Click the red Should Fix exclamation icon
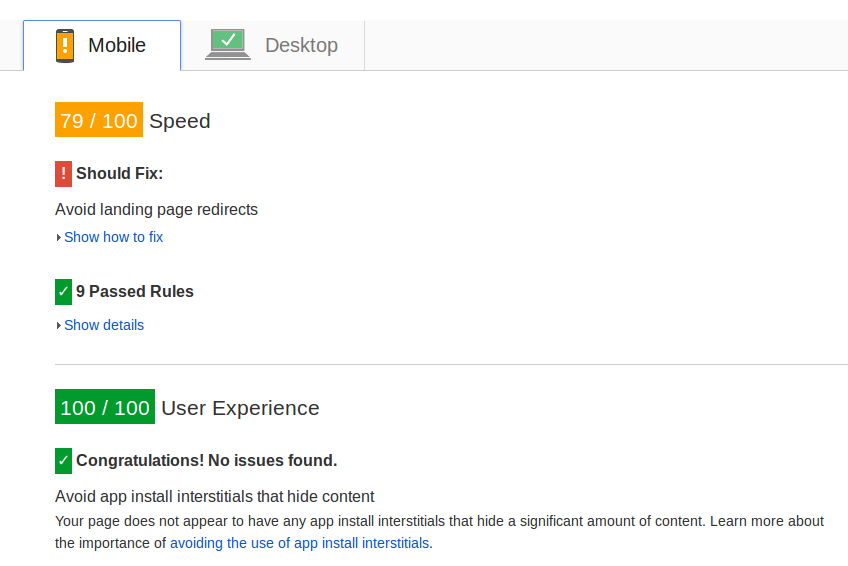This screenshot has width=848, height=566. point(63,174)
